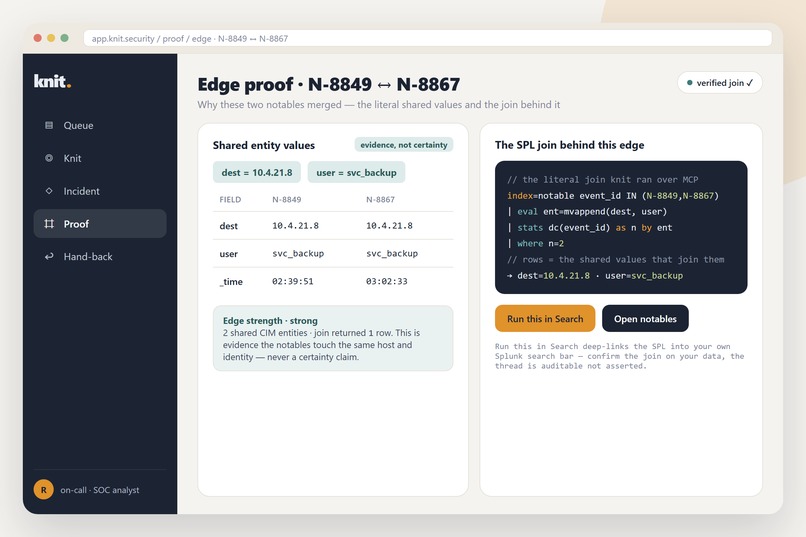Open the Hand-back section
The height and width of the screenshot is (537, 806).
pos(100,256)
